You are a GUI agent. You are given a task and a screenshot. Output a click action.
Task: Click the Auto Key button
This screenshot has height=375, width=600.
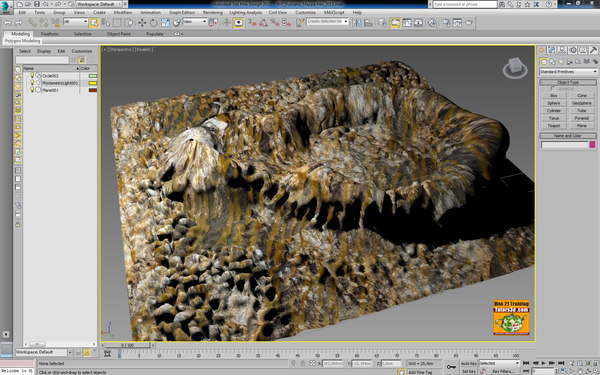point(469,364)
